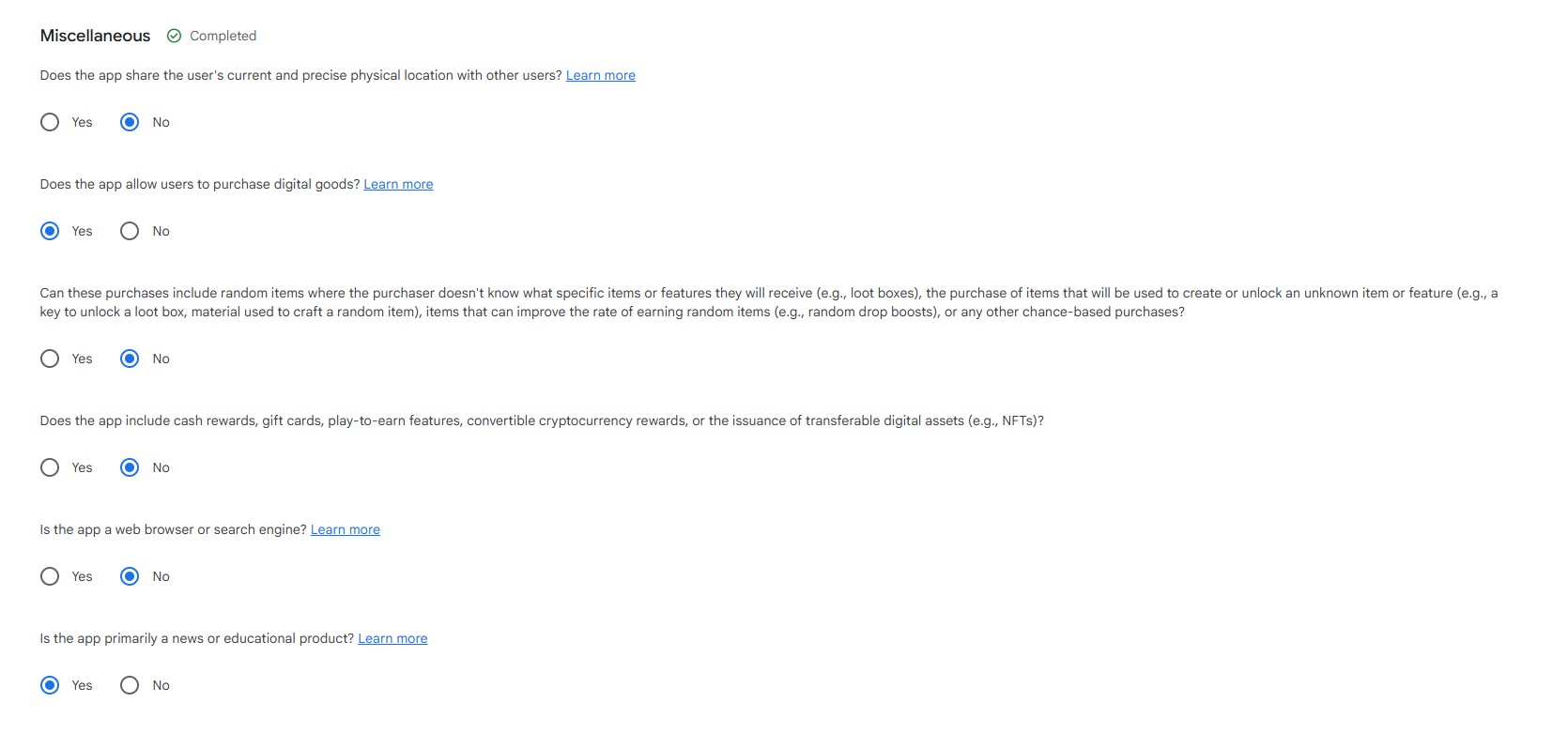Image resolution: width=1568 pixels, height=733 pixels.
Task: Pick No for cash rewards and NFTs
Action: click(130, 467)
